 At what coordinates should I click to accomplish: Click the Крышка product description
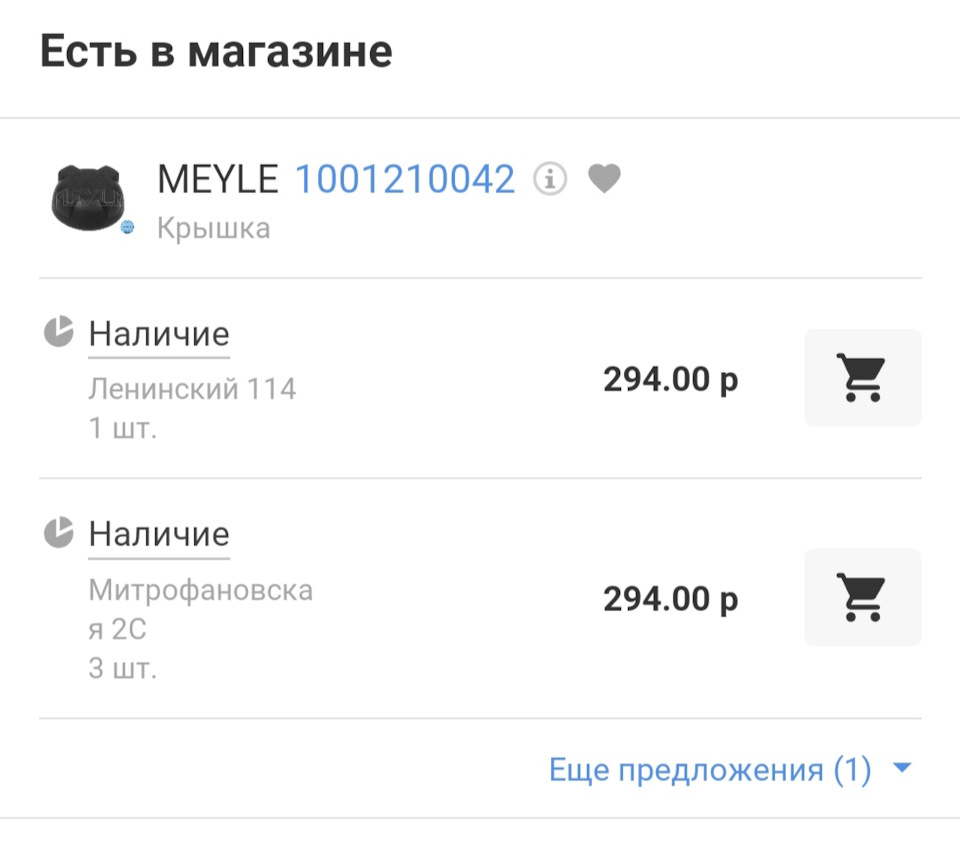[213, 229]
